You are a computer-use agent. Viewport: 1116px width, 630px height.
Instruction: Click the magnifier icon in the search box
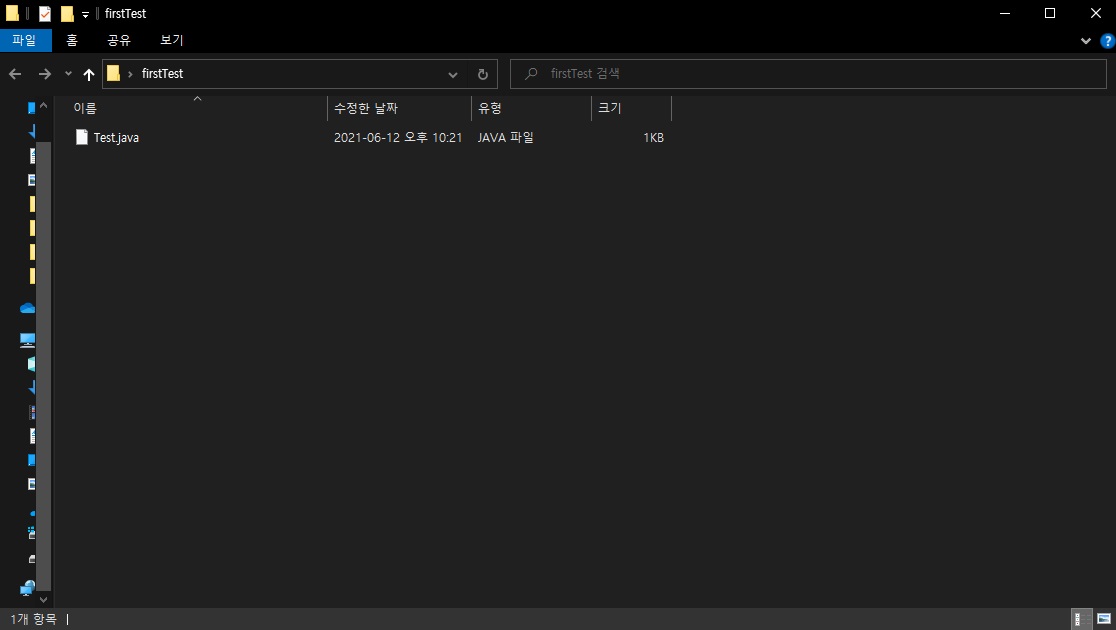(x=531, y=73)
